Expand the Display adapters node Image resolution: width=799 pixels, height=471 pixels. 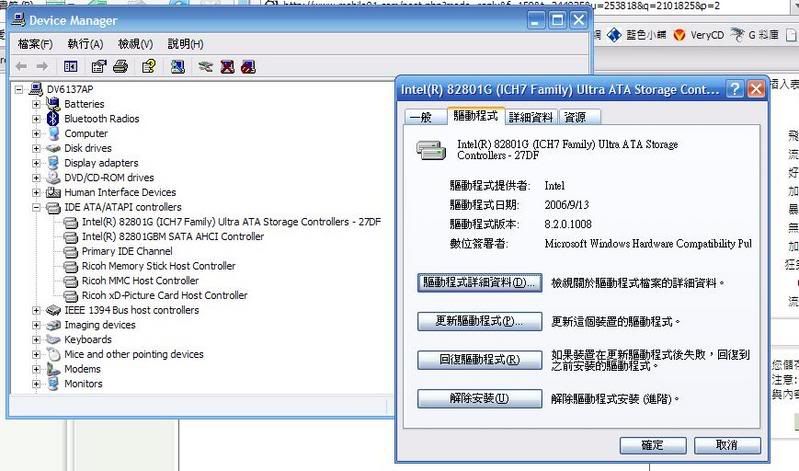click(37, 163)
